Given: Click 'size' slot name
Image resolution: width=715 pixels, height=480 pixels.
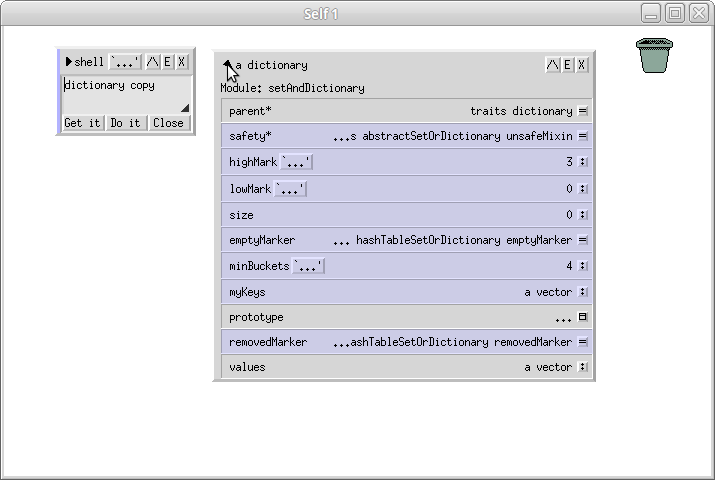Looking at the screenshot, I should pos(241,215).
